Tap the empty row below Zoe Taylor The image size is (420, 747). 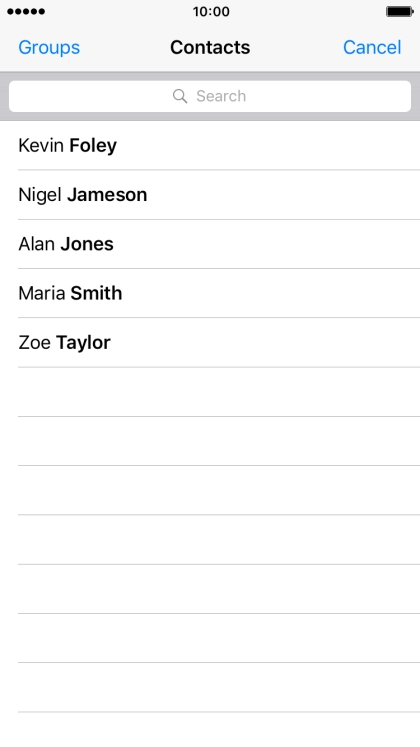click(210, 392)
